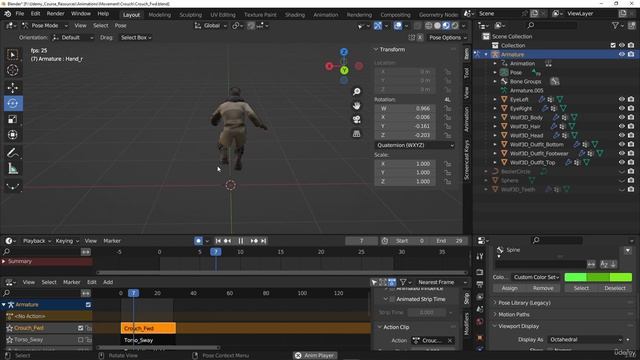Select the Scale tool

click(x=13, y=119)
